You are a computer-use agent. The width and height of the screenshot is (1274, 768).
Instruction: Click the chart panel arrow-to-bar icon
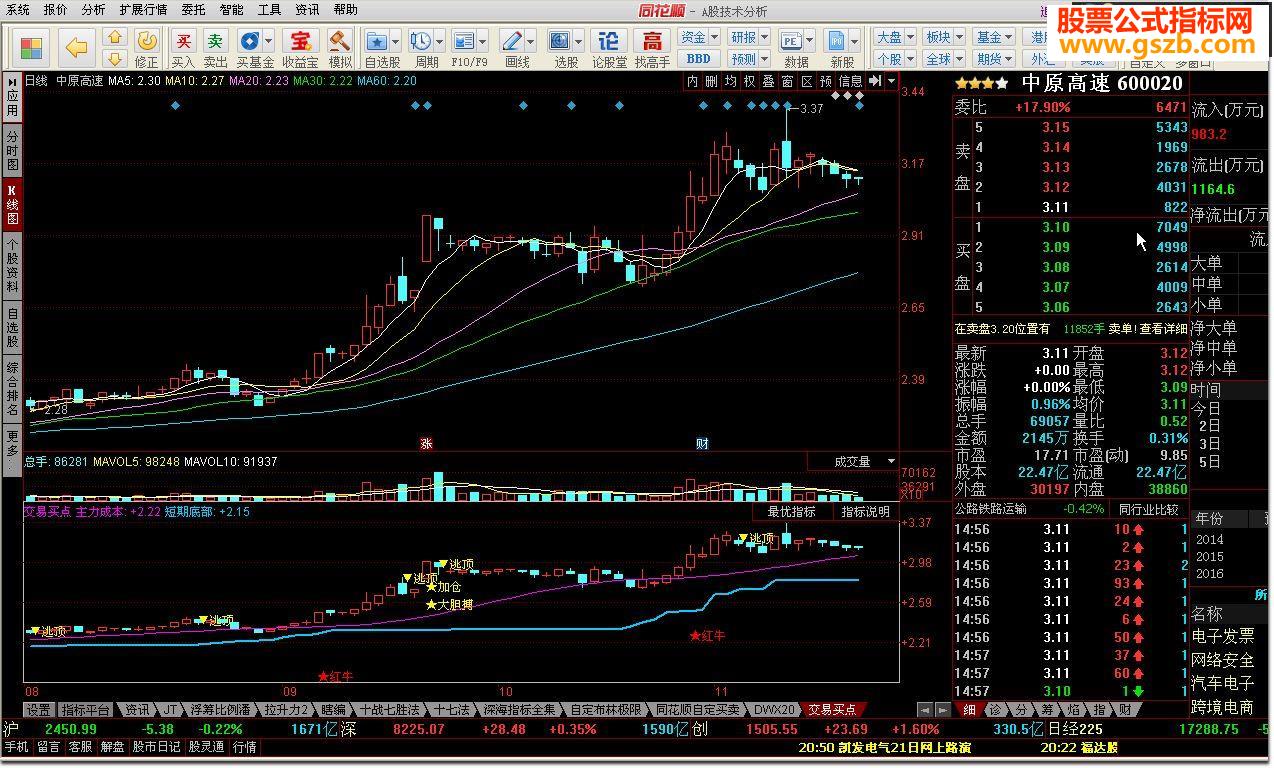point(875,81)
